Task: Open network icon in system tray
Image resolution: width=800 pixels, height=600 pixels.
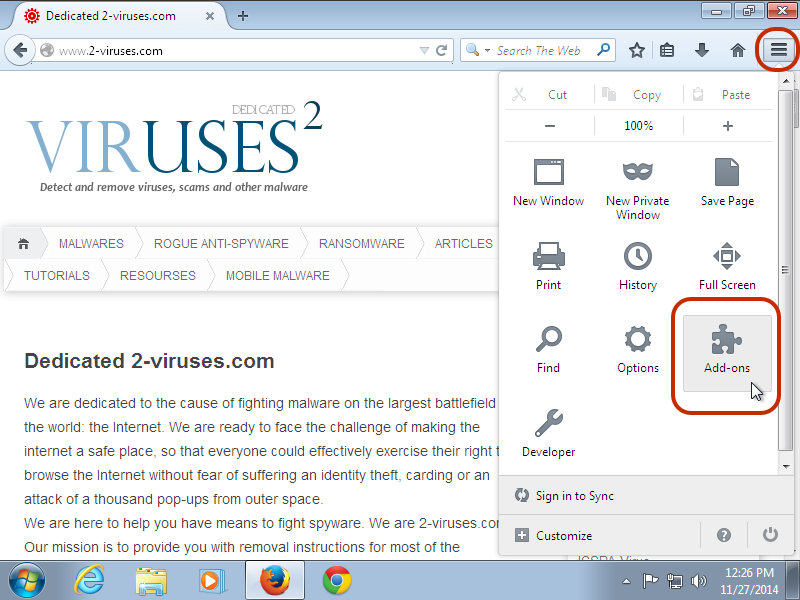Action: tap(675, 581)
